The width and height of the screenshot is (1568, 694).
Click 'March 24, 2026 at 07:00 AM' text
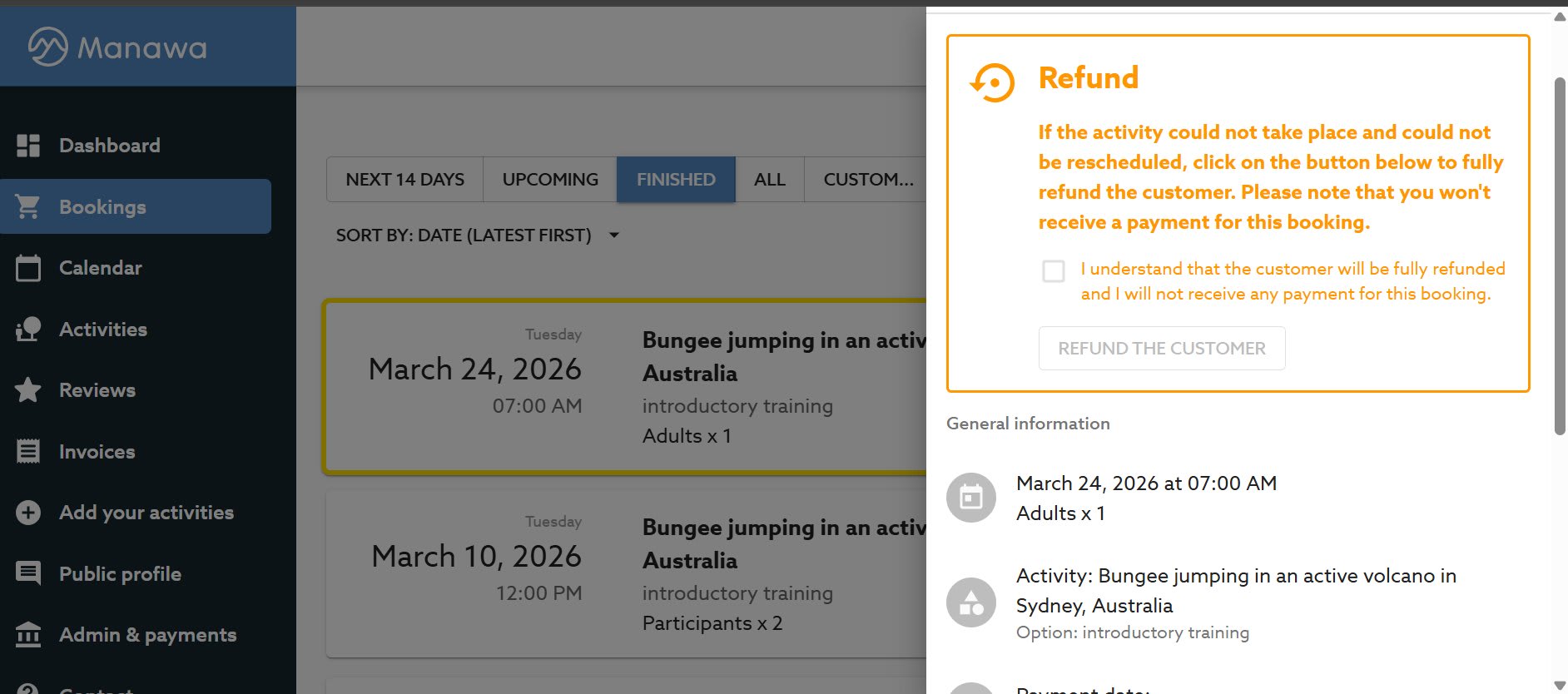pos(1146,483)
